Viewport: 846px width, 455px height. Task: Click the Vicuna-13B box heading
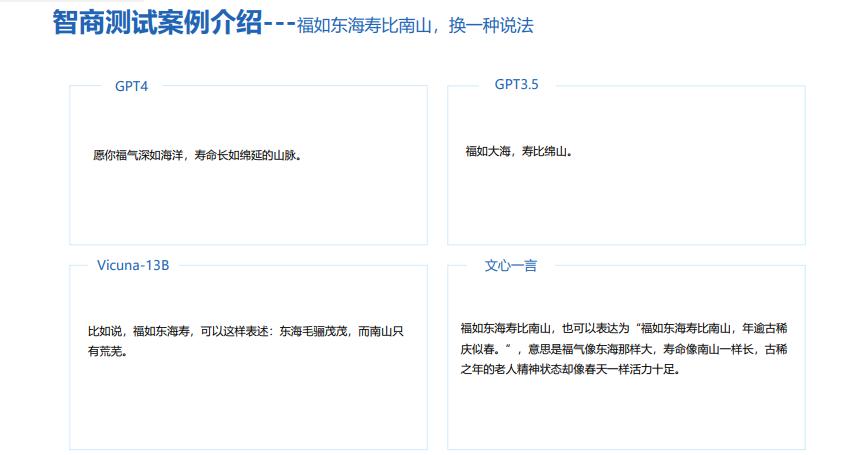tap(133, 266)
